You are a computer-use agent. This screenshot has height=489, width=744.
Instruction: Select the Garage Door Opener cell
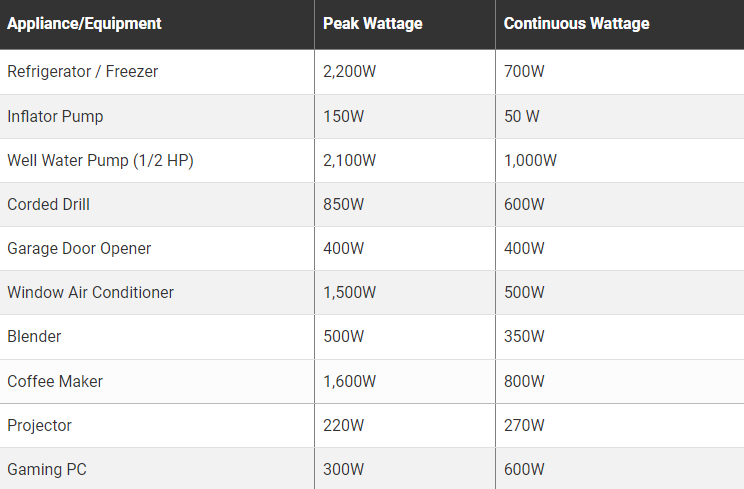pos(79,248)
